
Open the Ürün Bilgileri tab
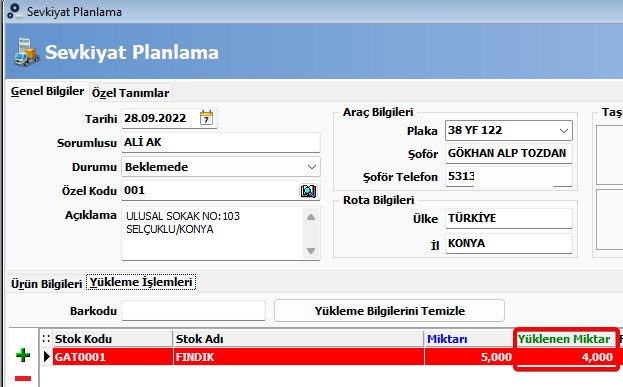click(46, 284)
